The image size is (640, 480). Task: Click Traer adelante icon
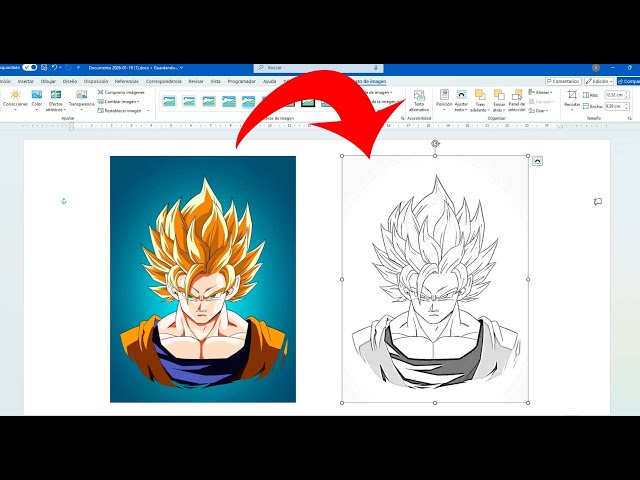(x=480, y=96)
